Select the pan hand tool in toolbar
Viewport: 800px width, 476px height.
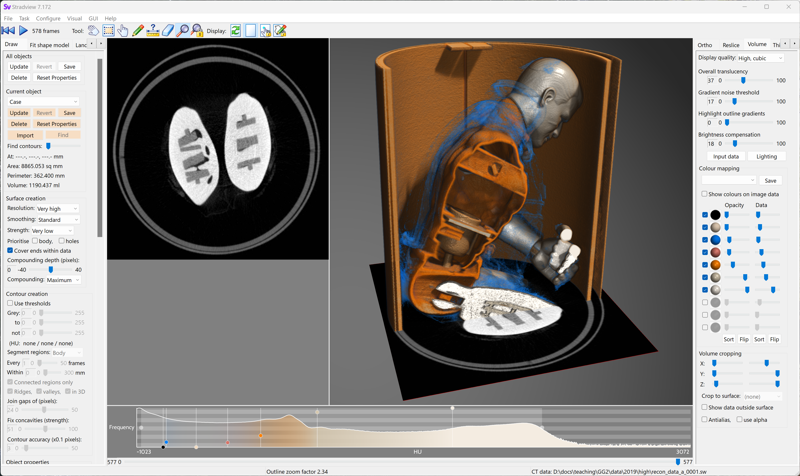(93, 31)
